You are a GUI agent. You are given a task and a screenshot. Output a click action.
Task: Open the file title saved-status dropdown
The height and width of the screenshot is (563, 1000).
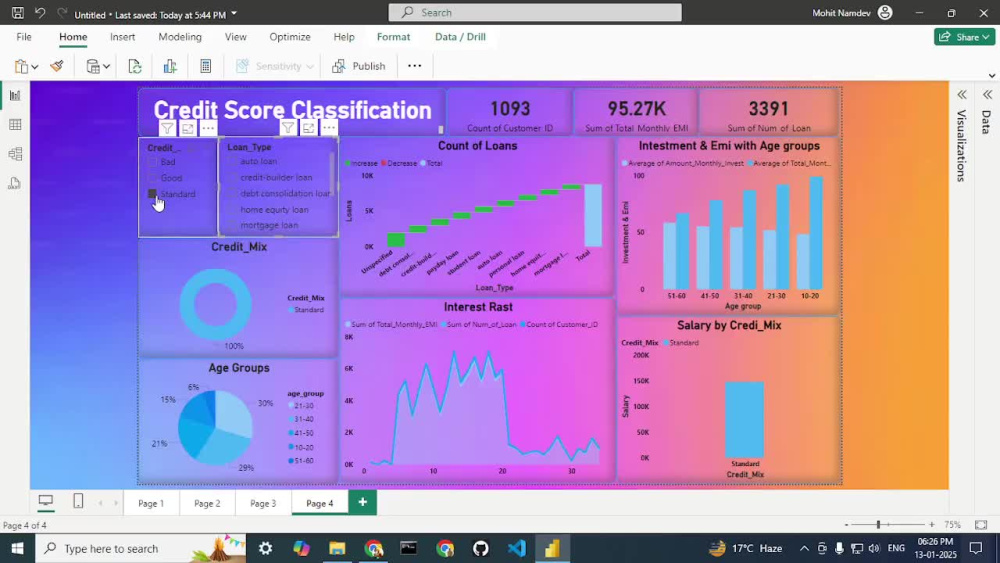[234, 13]
